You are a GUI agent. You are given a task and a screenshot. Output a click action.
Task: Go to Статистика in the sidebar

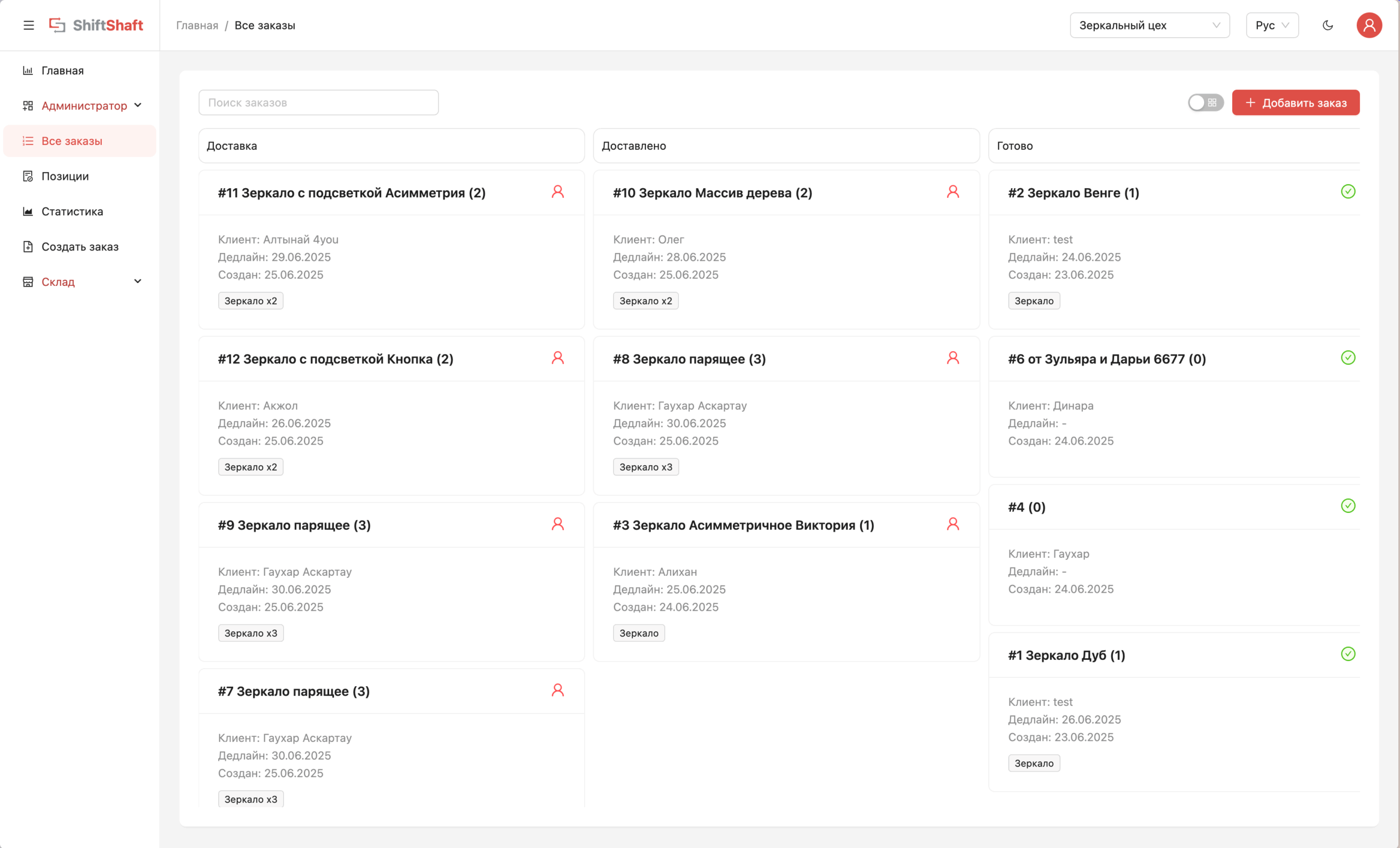tap(72, 211)
